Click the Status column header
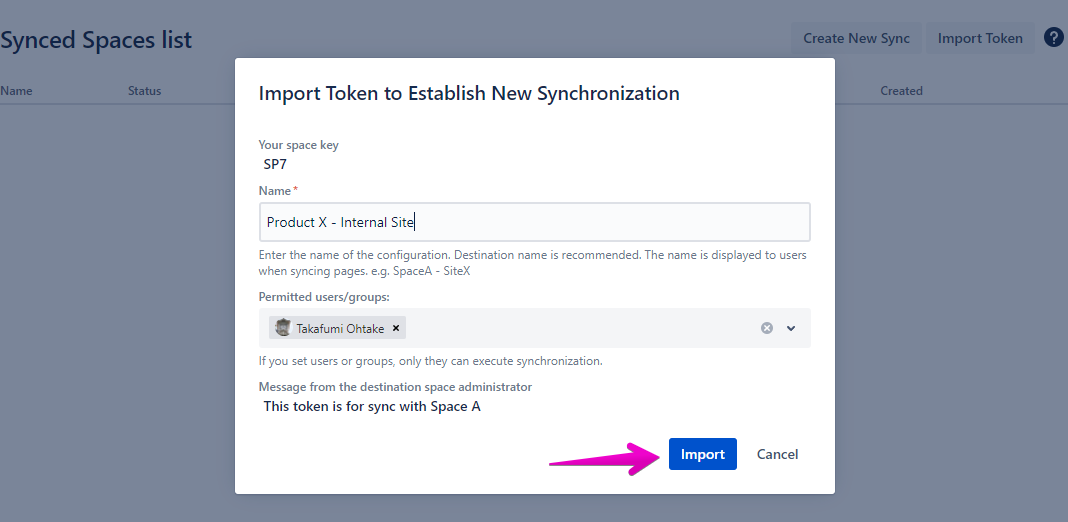1068x522 pixels. coord(144,91)
